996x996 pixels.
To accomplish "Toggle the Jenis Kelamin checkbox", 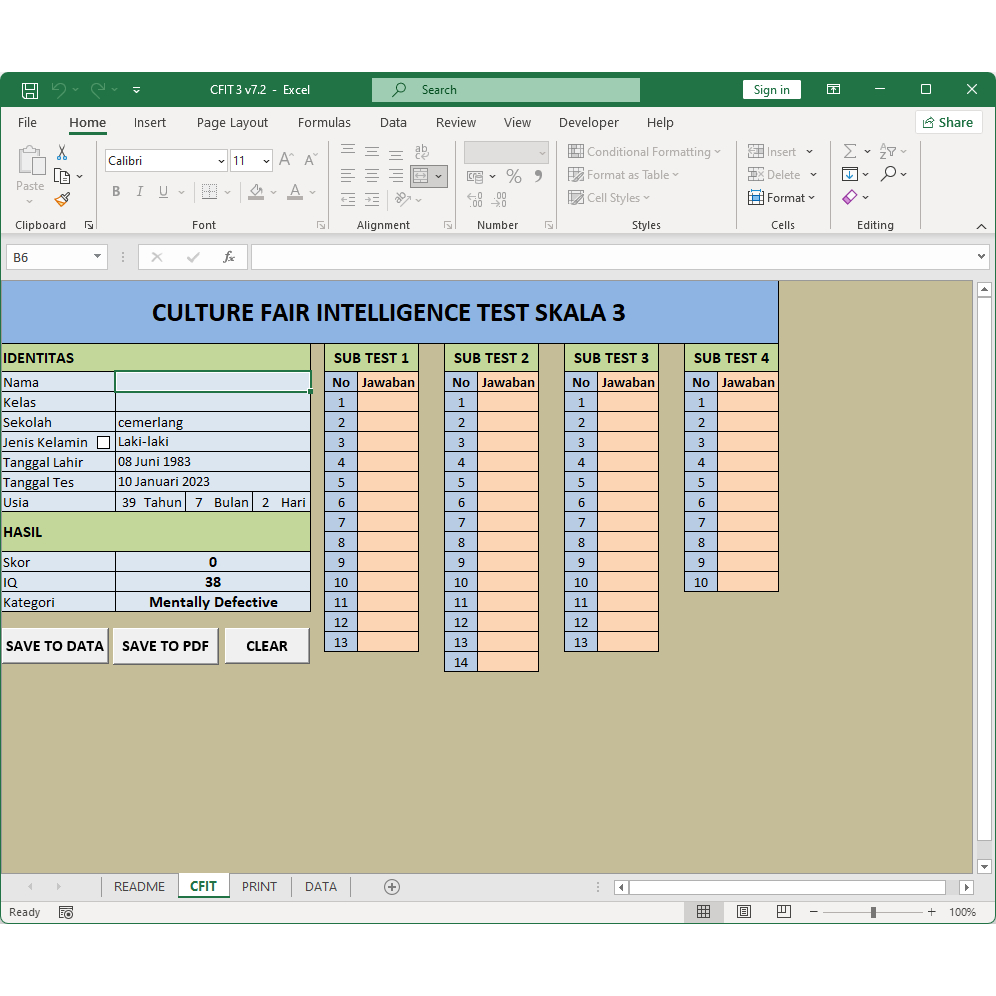I will coord(103,443).
